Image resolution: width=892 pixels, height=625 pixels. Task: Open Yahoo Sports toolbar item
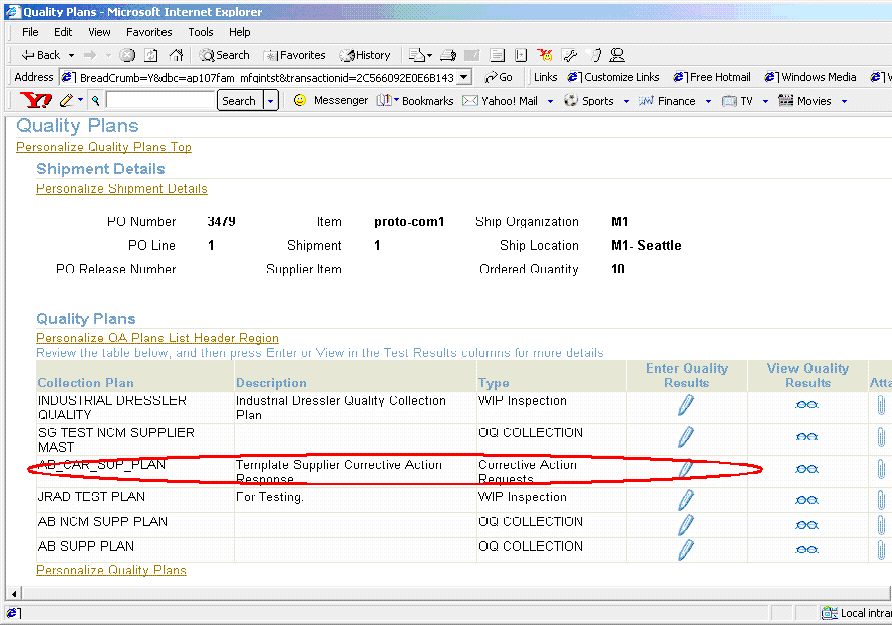pyautogui.click(x=589, y=101)
